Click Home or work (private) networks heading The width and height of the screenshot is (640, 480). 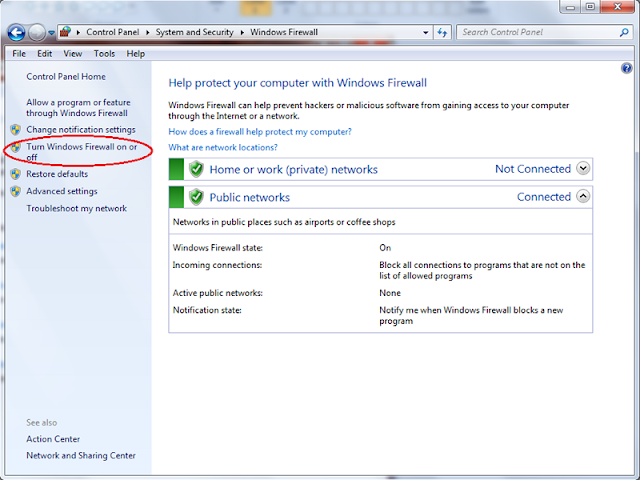click(293, 169)
